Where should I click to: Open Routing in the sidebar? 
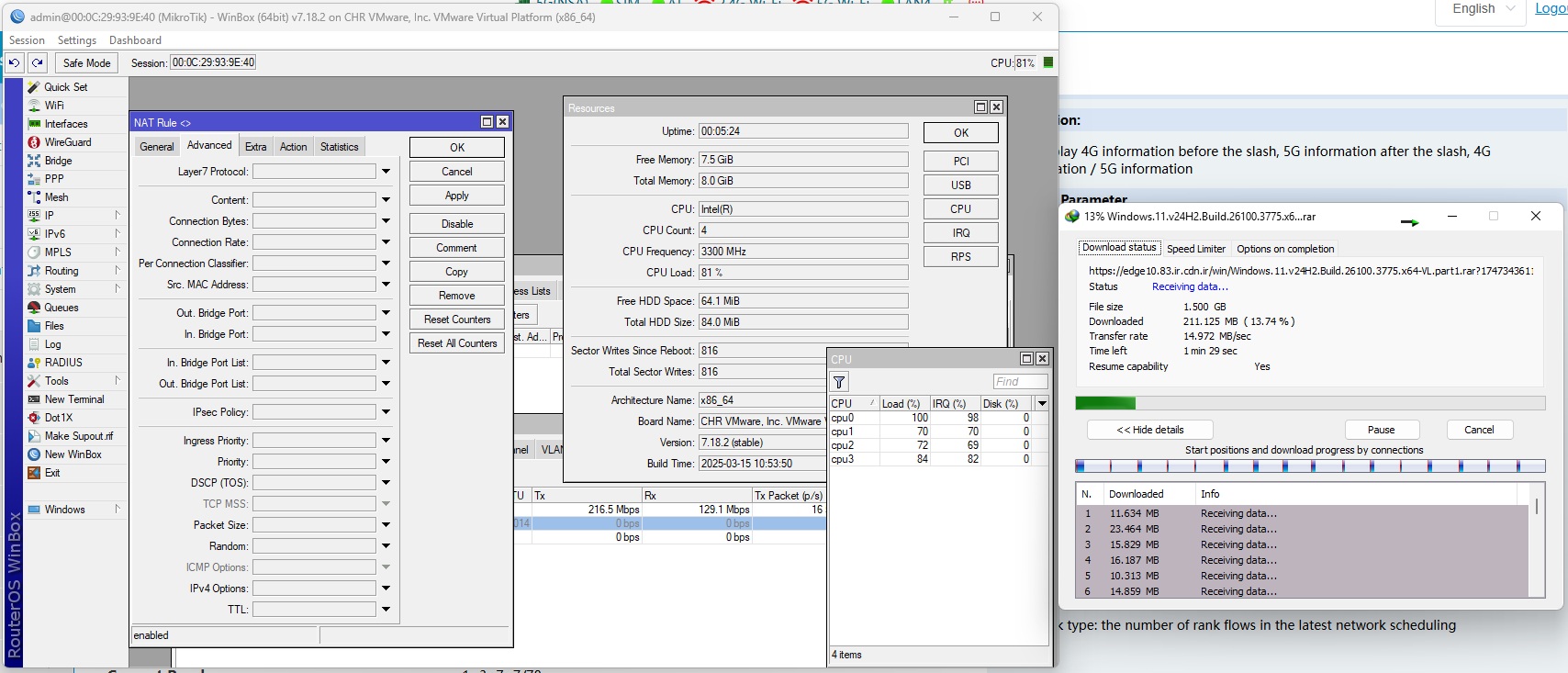click(x=62, y=271)
